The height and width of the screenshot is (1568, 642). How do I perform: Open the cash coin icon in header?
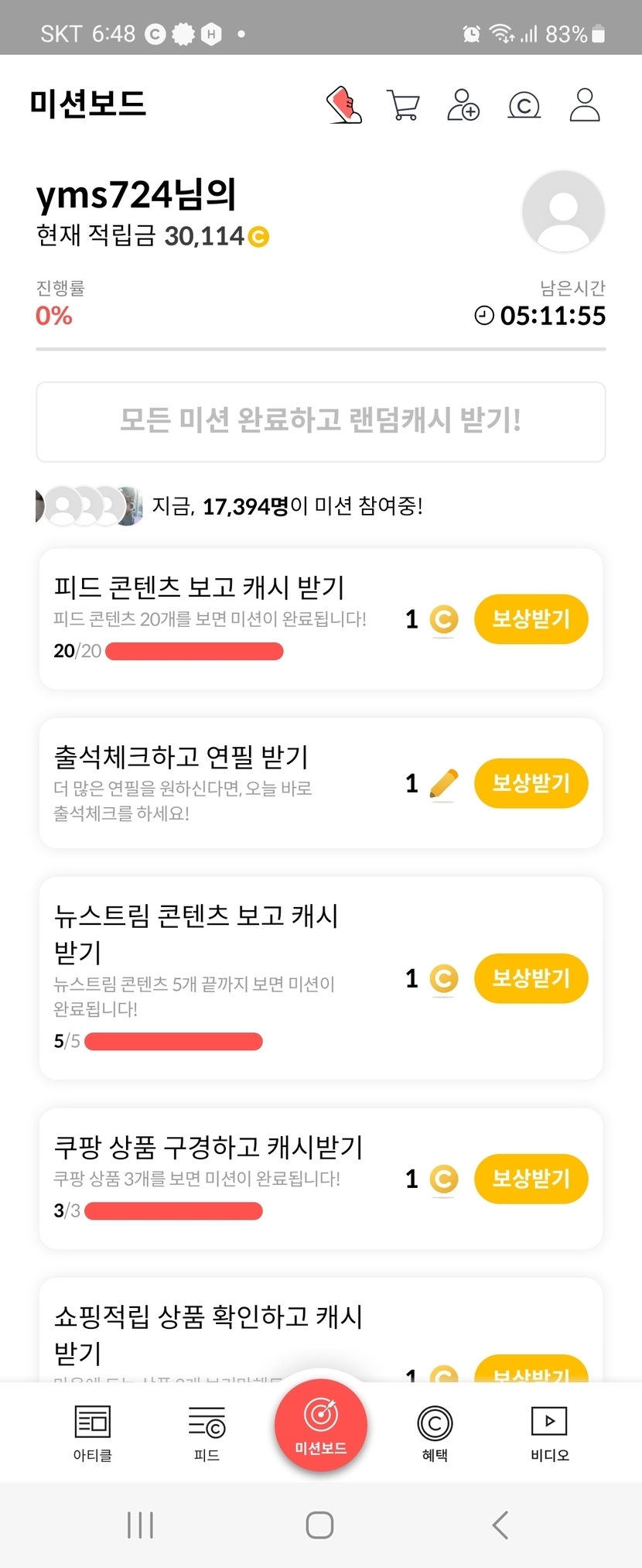point(524,105)
